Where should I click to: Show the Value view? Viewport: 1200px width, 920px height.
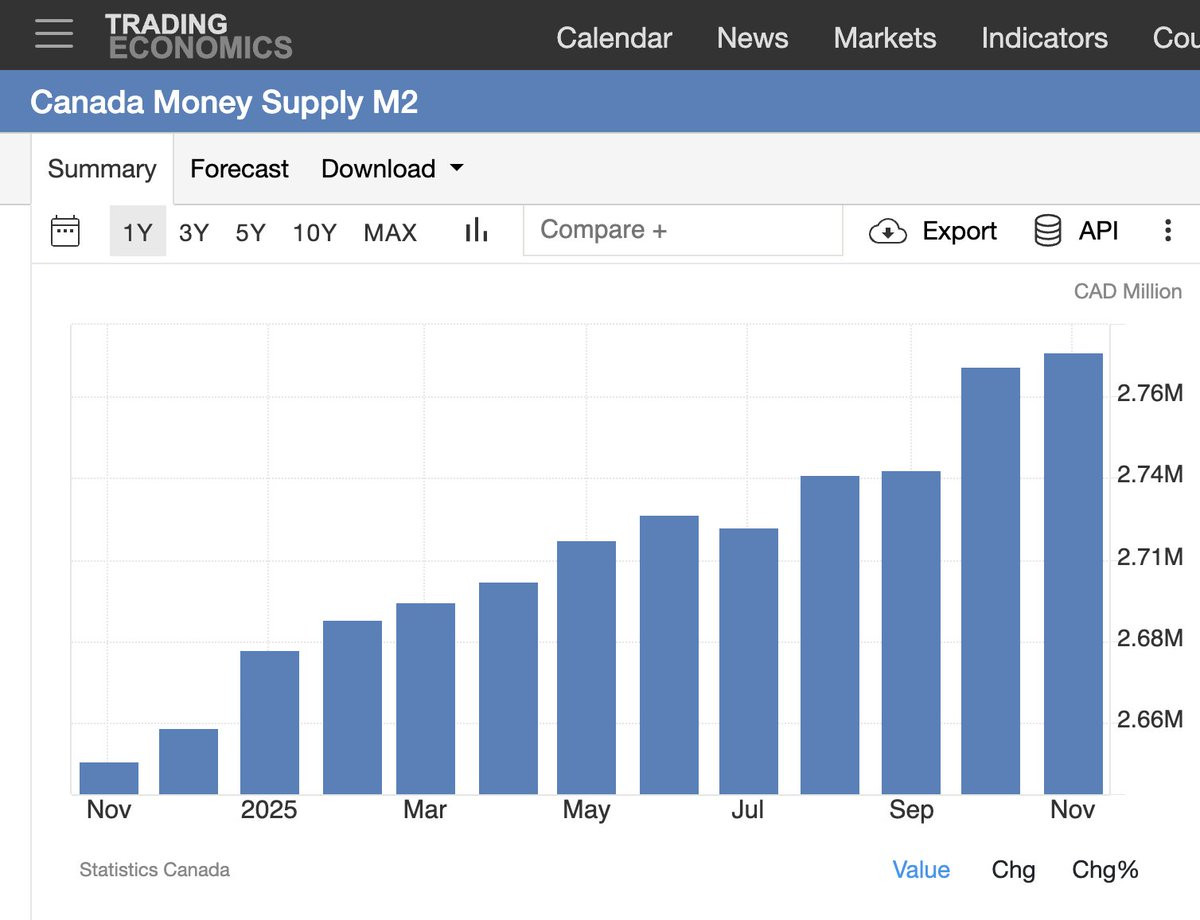coord(921,870)
